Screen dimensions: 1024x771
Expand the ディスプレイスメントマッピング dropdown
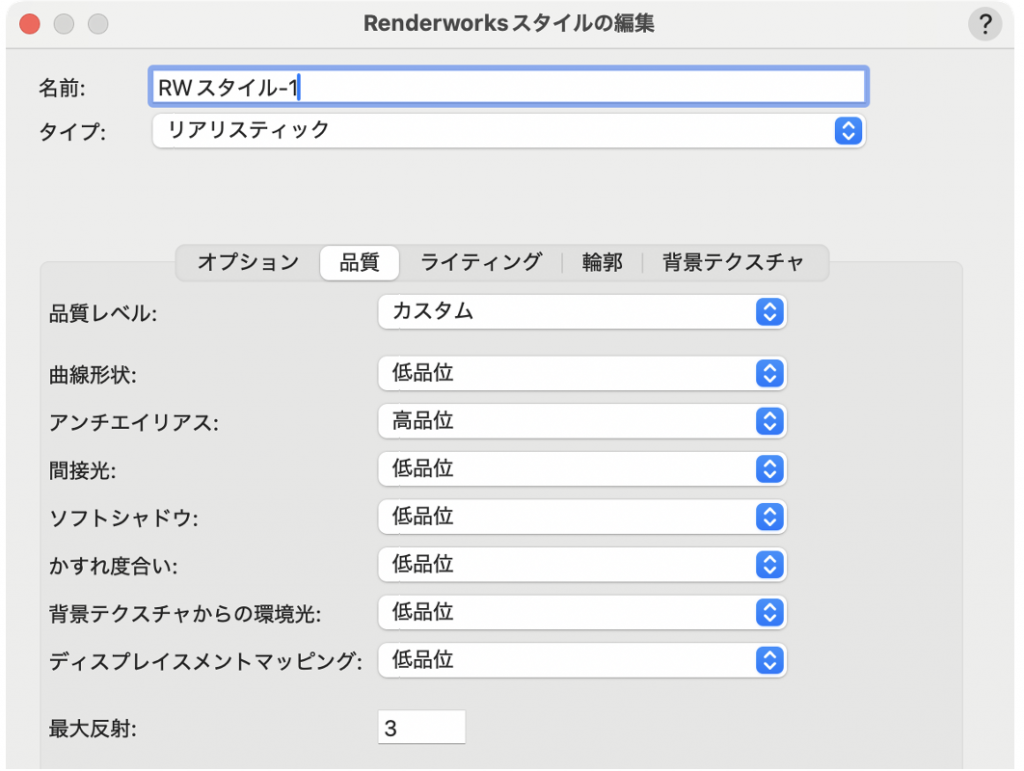pyautogui.click(x=582, y=660)
